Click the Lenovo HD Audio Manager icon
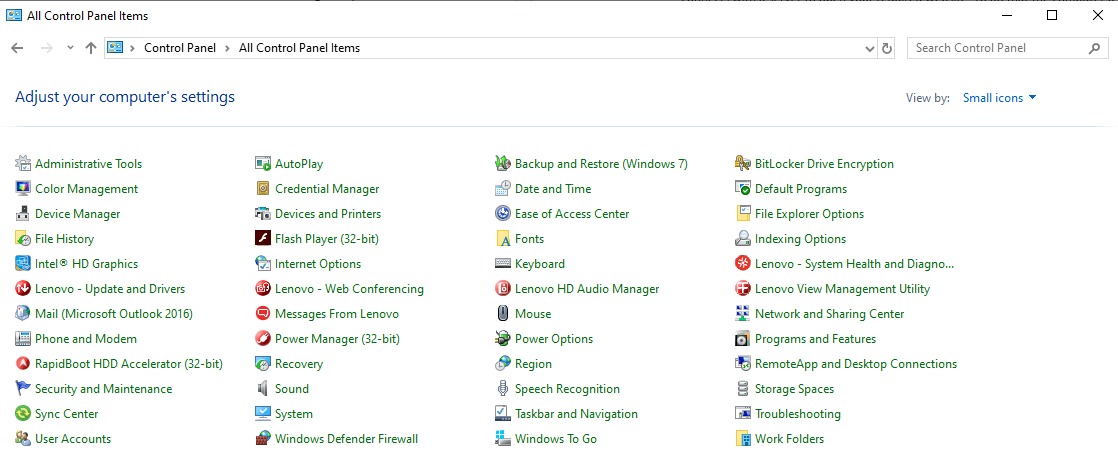Screen dimensions: 1118x456 coord(503,289)
